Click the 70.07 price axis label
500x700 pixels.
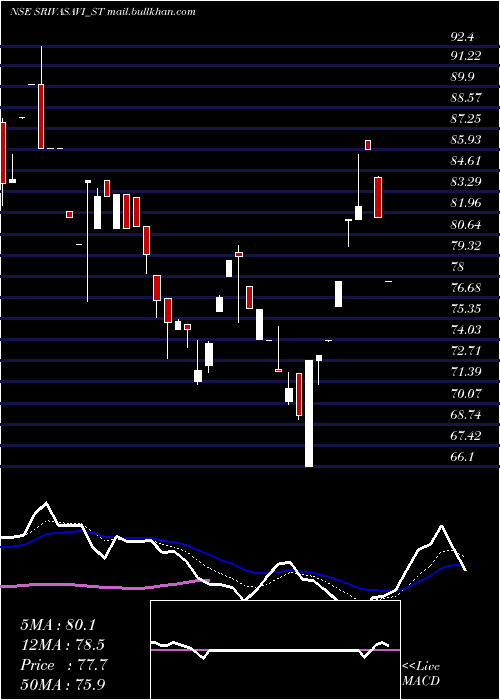point(466,394)
